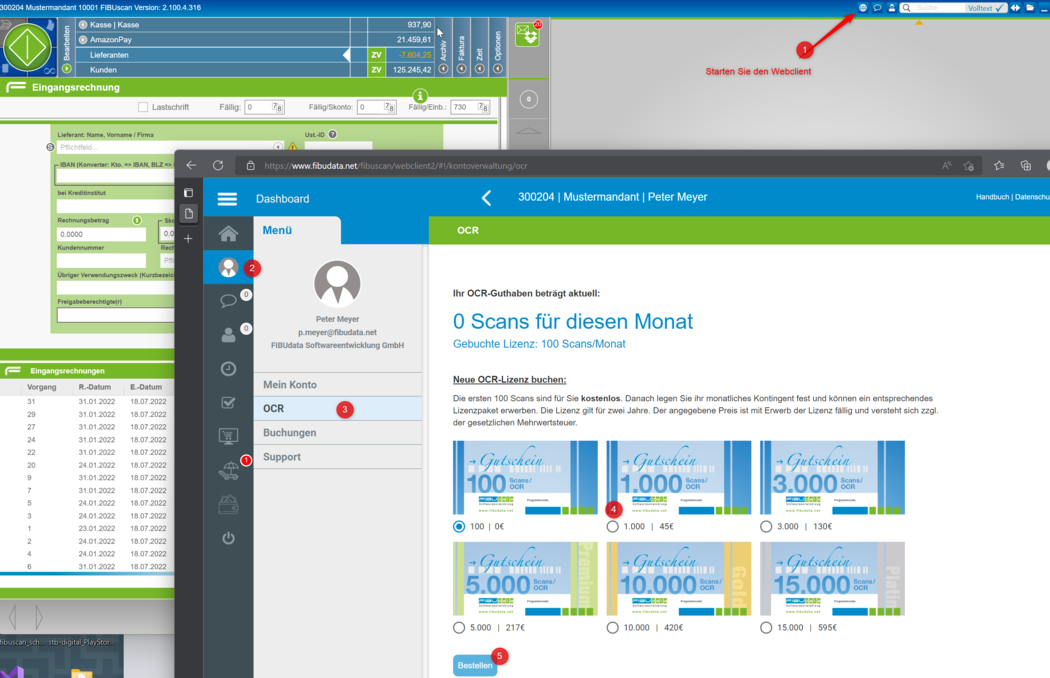Open monitor shop cart icon in sidebar
1050x678 pixels.
point(228,436)
